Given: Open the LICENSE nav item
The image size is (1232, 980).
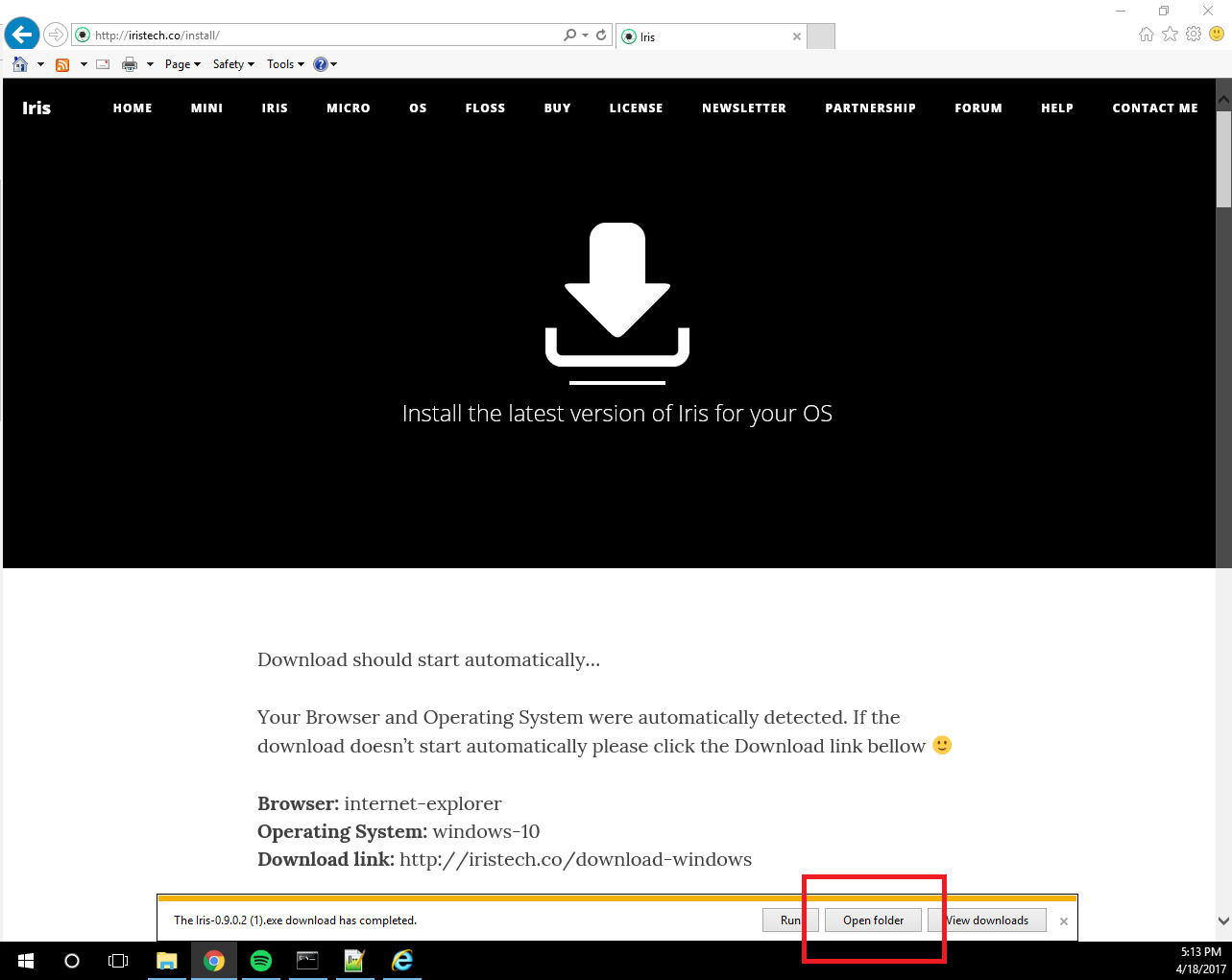Looking at the screenshot, I should coord(636,108).
